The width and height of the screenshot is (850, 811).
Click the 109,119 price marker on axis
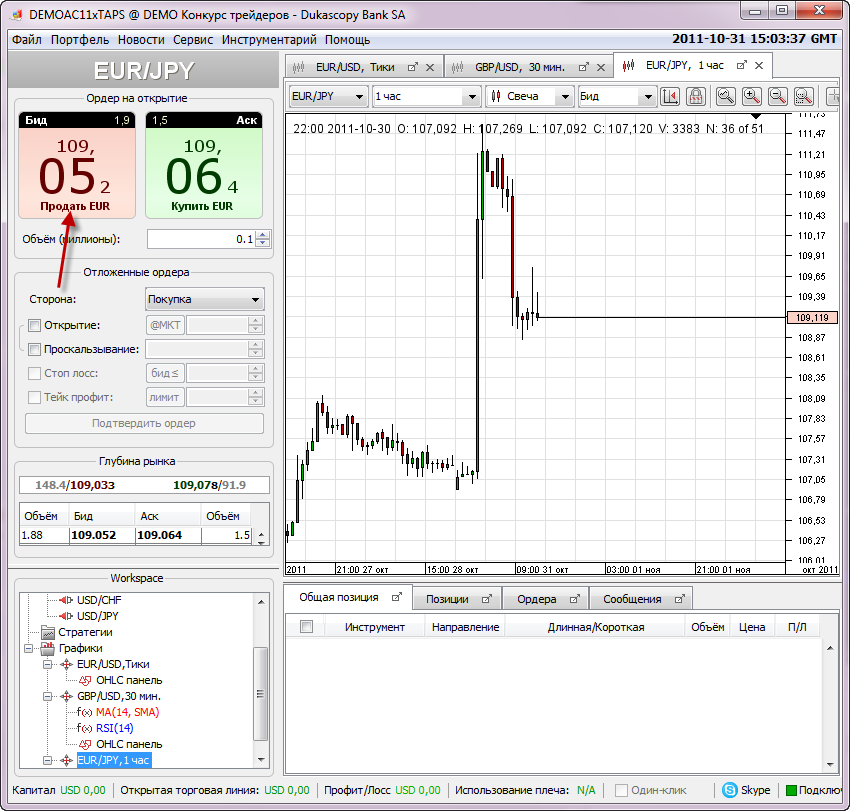812,318
